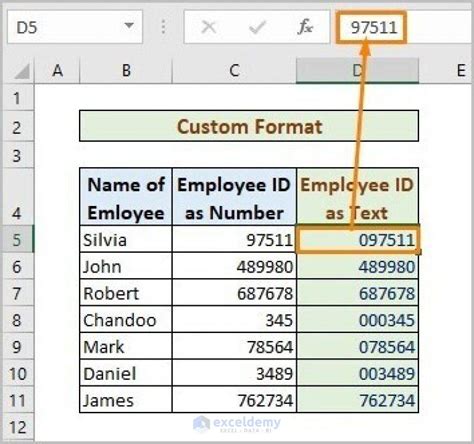Select row 12 header
The height and width of the screenshot is (444, 474).
(17, 427)
